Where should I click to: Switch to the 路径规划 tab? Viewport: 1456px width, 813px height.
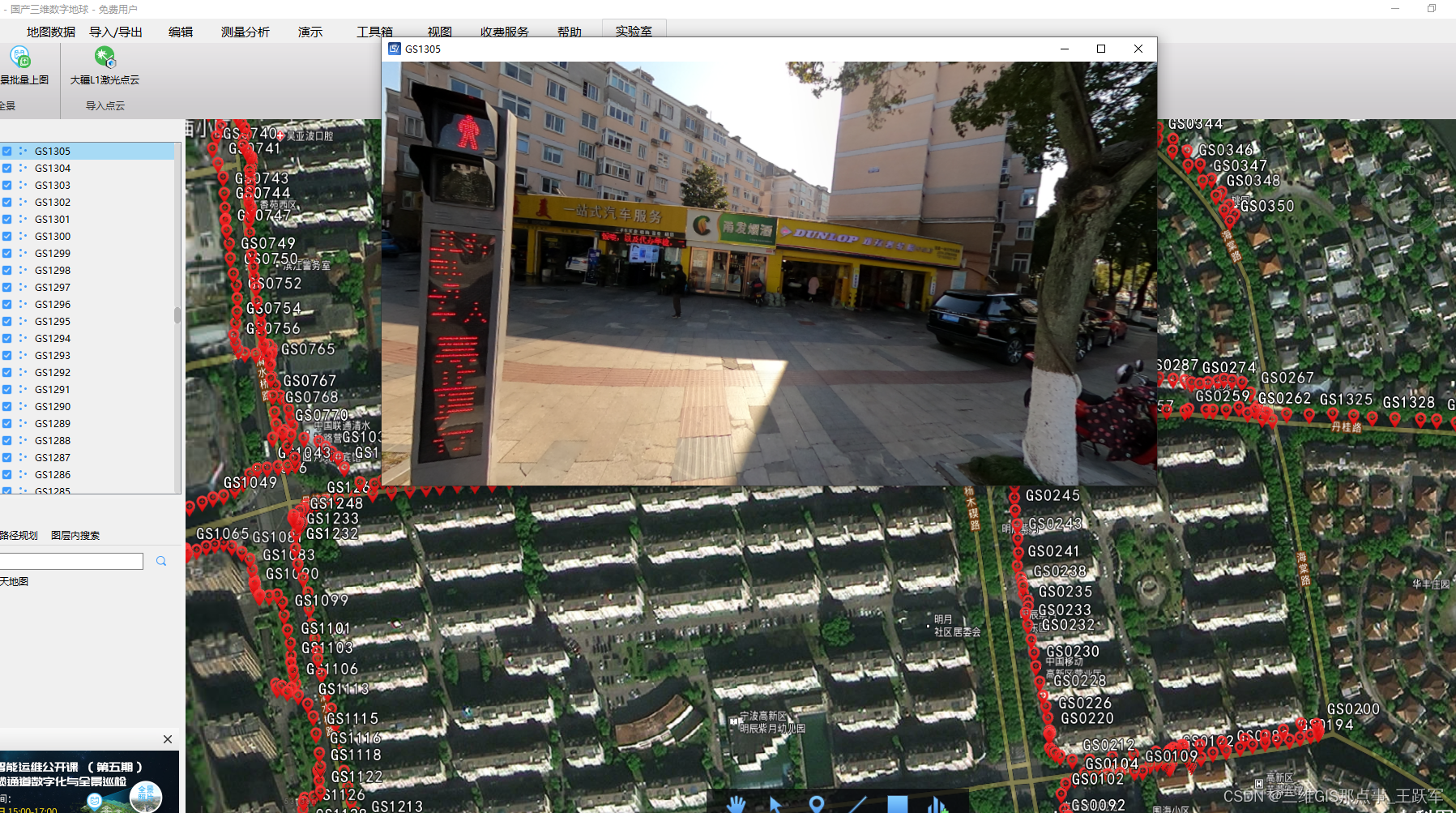(x=19, y=536)
